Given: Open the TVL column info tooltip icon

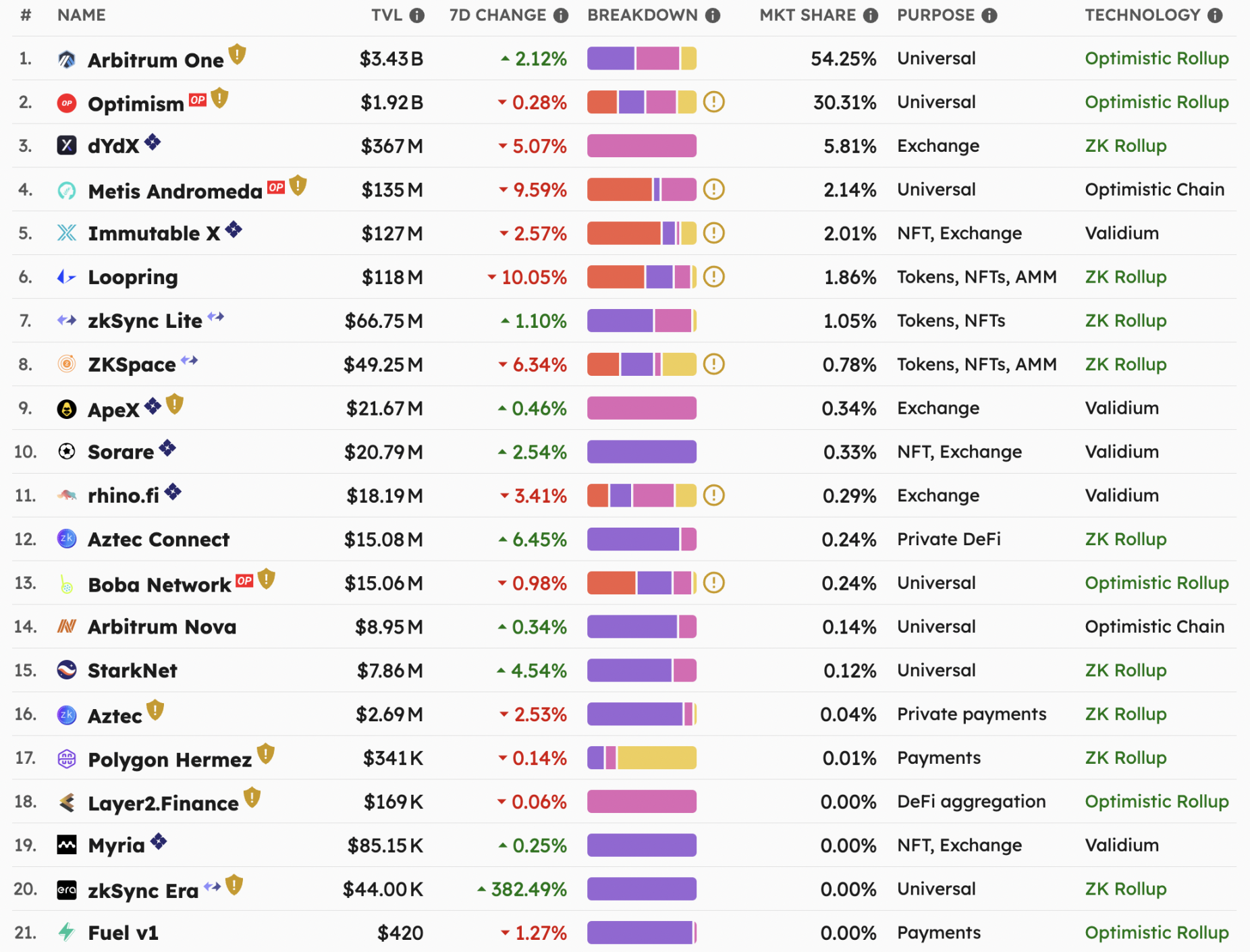Looking at the screenshot, I should point(418,15).
